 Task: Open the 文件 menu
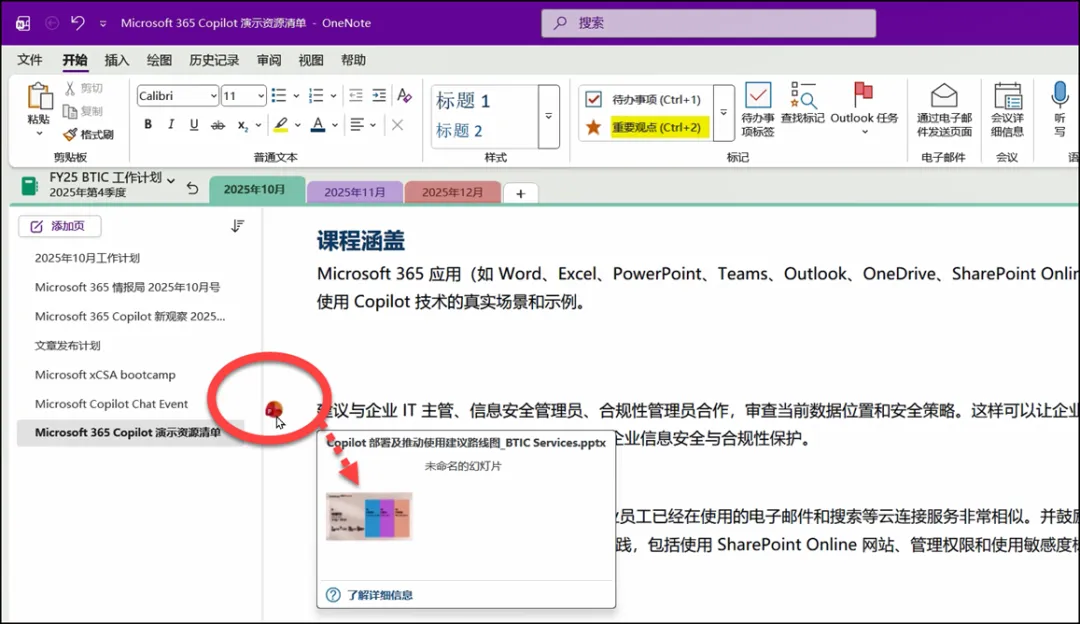point(30,60)
